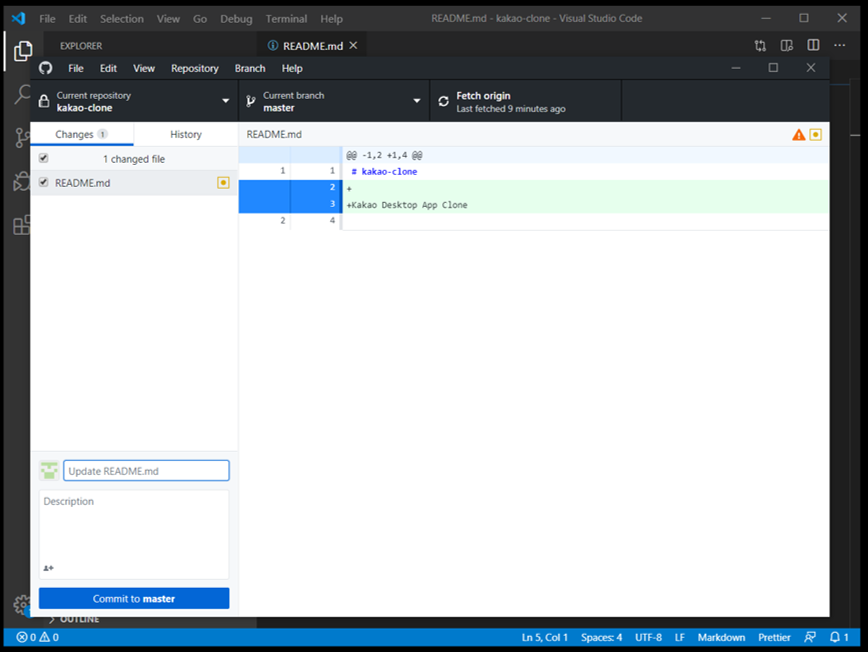Viewport: 868px width, 652px height.
Task: Toggle diff line 2 selection
Action: pyautogui.click(x=290, y=188)
